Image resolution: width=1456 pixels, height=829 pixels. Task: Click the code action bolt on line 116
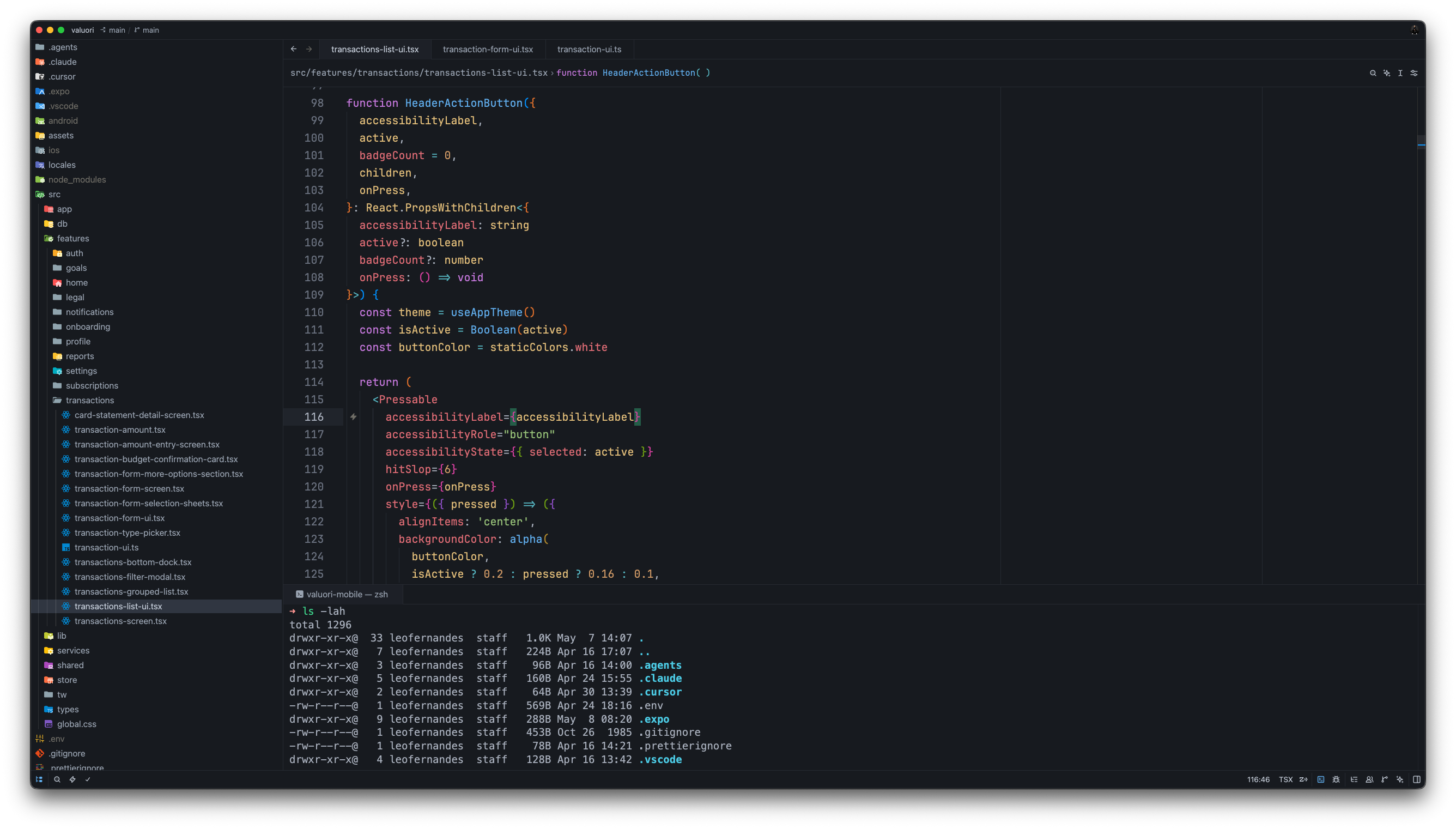point(354,417)
